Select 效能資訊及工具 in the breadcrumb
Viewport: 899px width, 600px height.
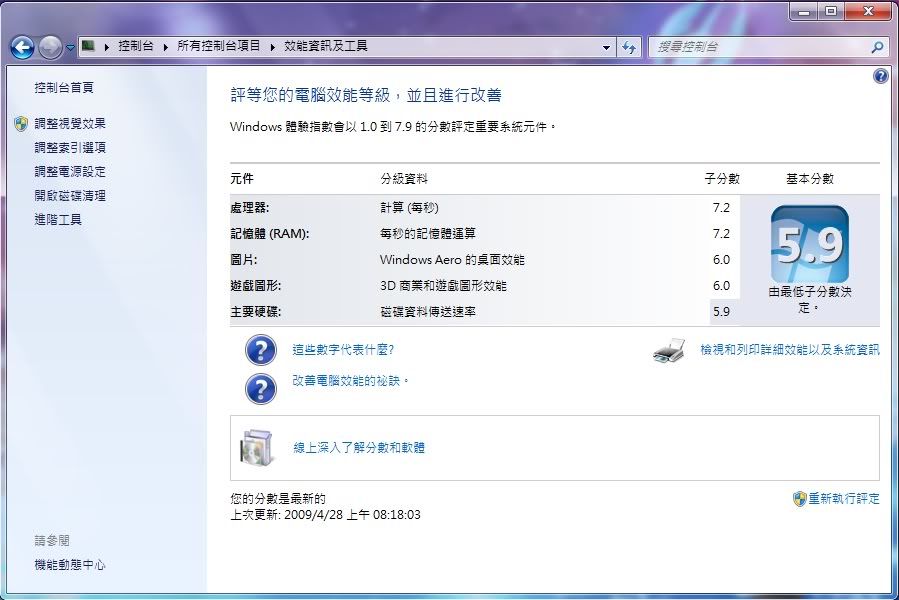point(326,46)
